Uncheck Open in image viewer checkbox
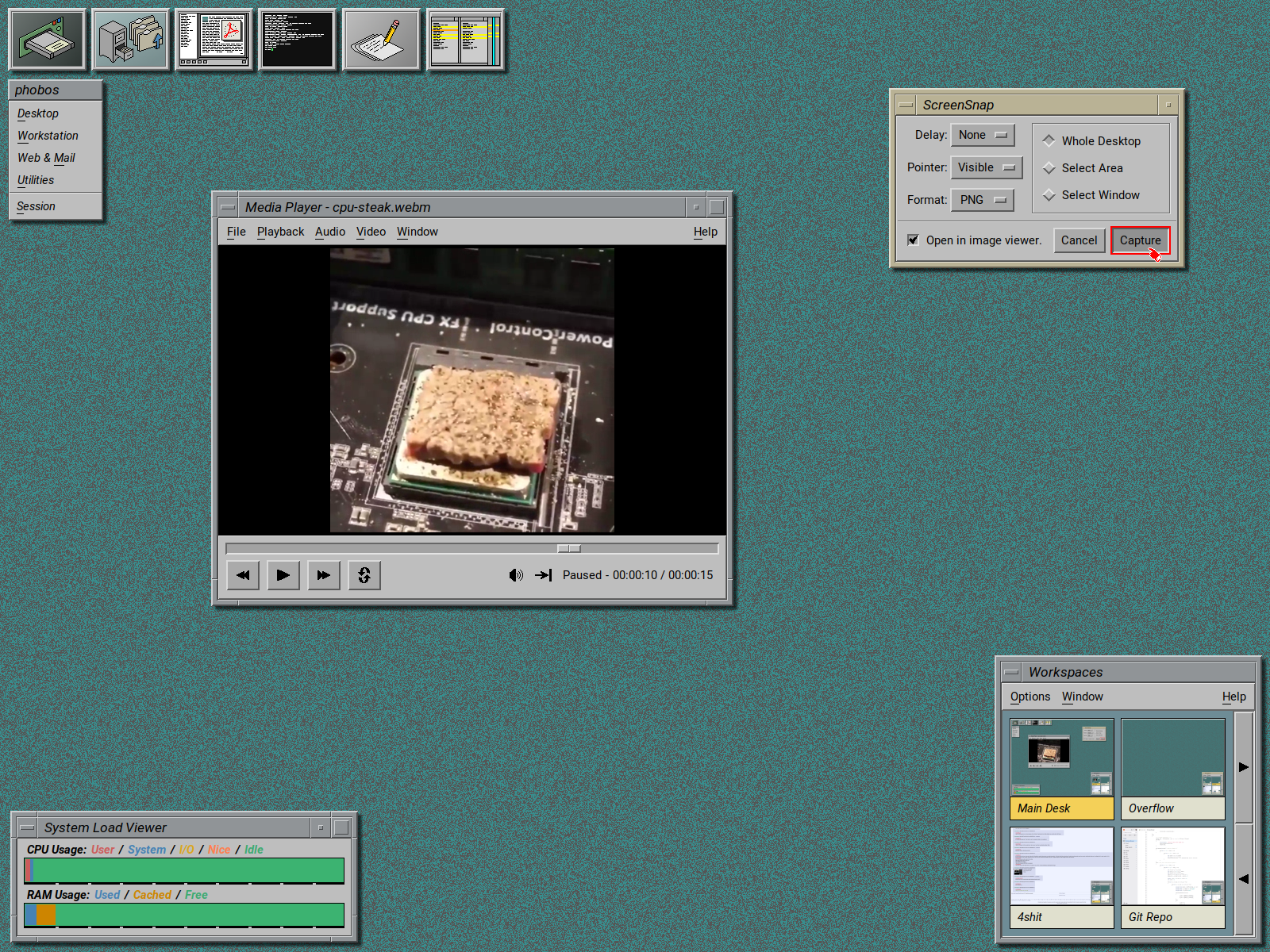Viewport: 1270px width, 952px height. coord(914,240)
